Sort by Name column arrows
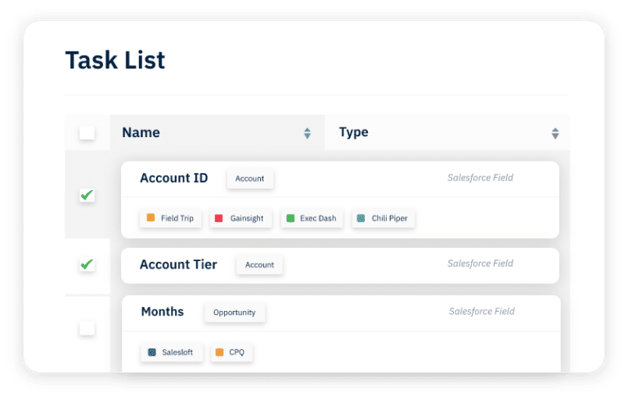 coord(307,133)
